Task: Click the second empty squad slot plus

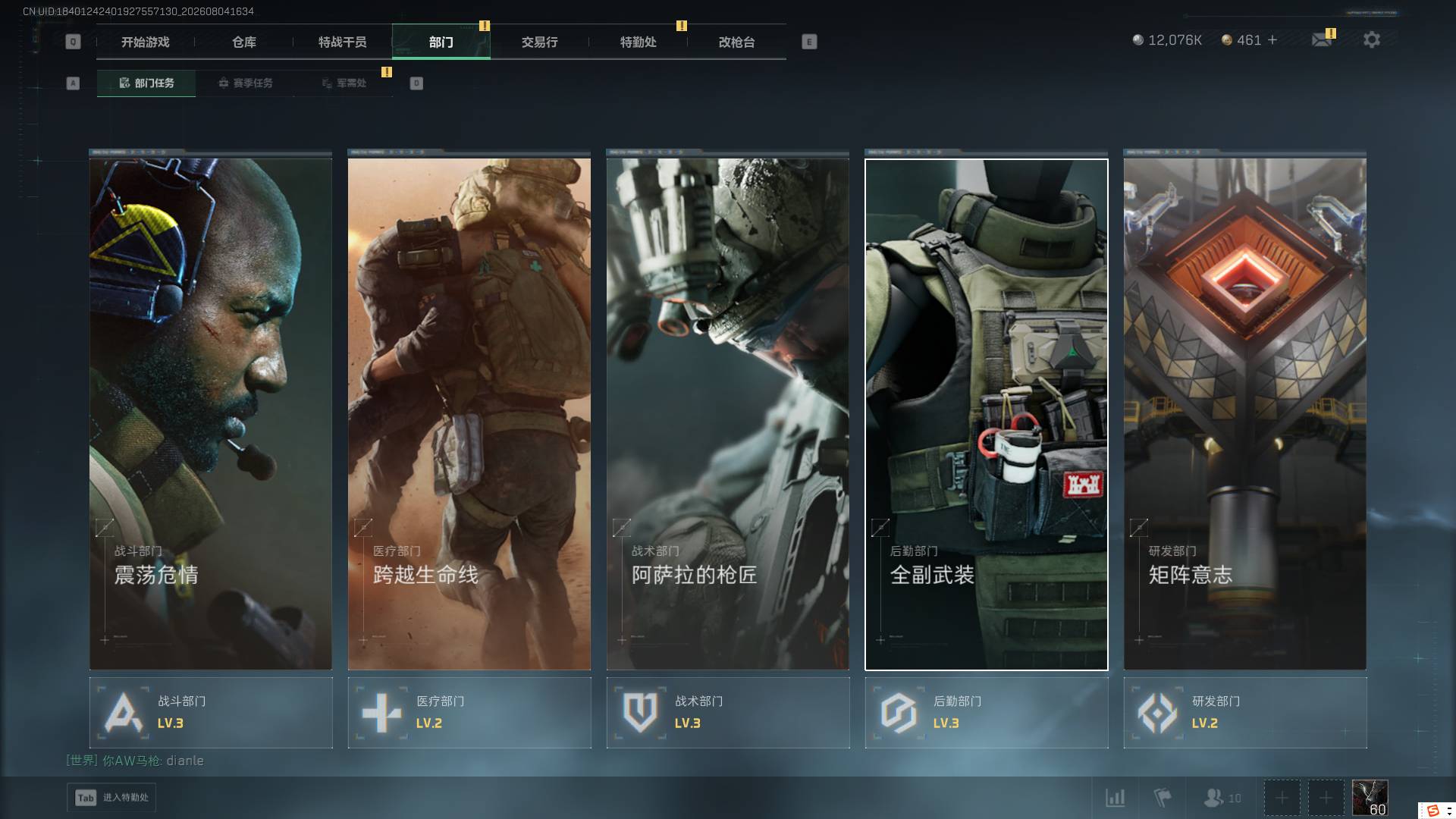Action: coord(1326,798)
